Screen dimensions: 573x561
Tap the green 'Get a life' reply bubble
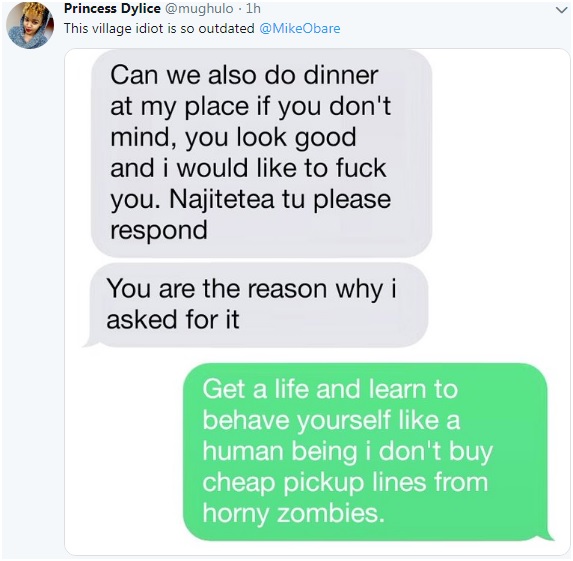coord(367,452)
